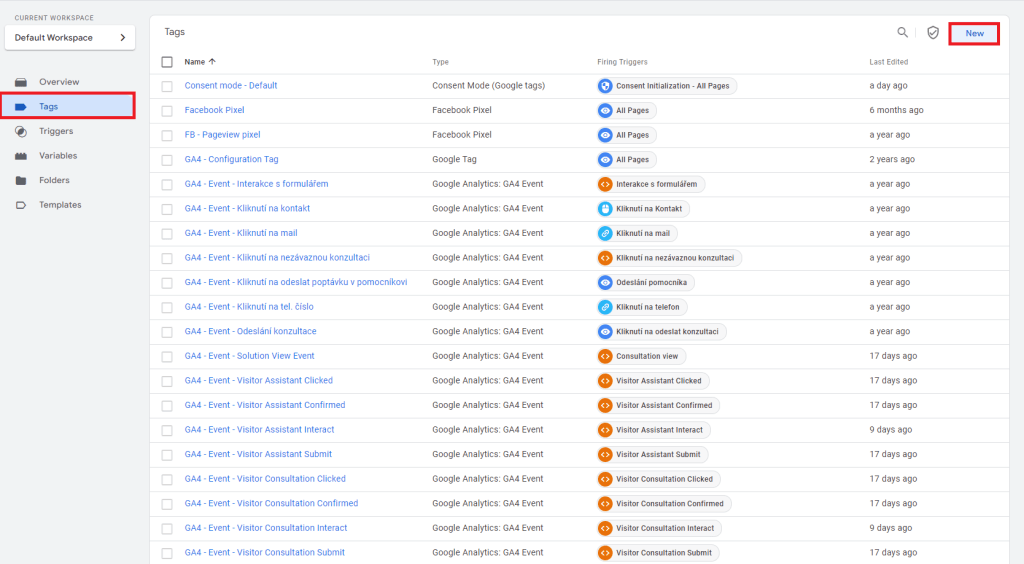Select the Tags sidebar item
The image size is (1024, 564).
(x=68, y=106)
